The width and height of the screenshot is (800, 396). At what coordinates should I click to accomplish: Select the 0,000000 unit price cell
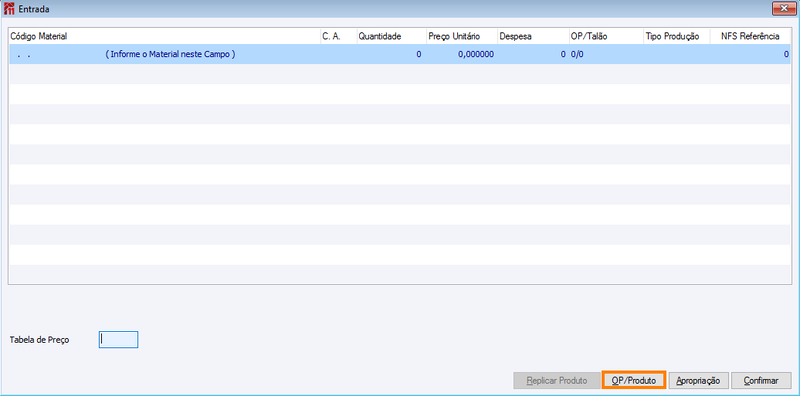462,54
